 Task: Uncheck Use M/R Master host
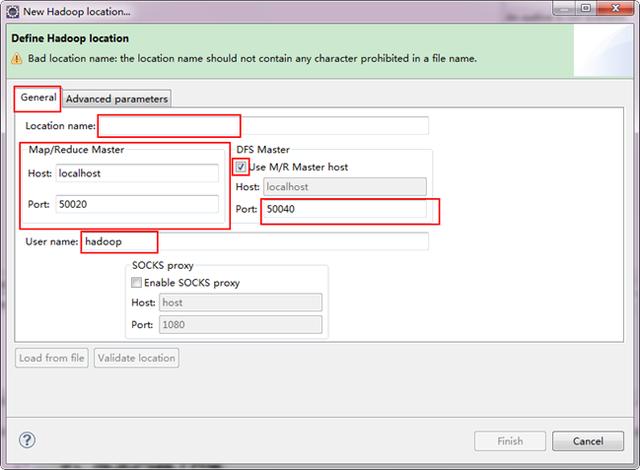point(240,166)
